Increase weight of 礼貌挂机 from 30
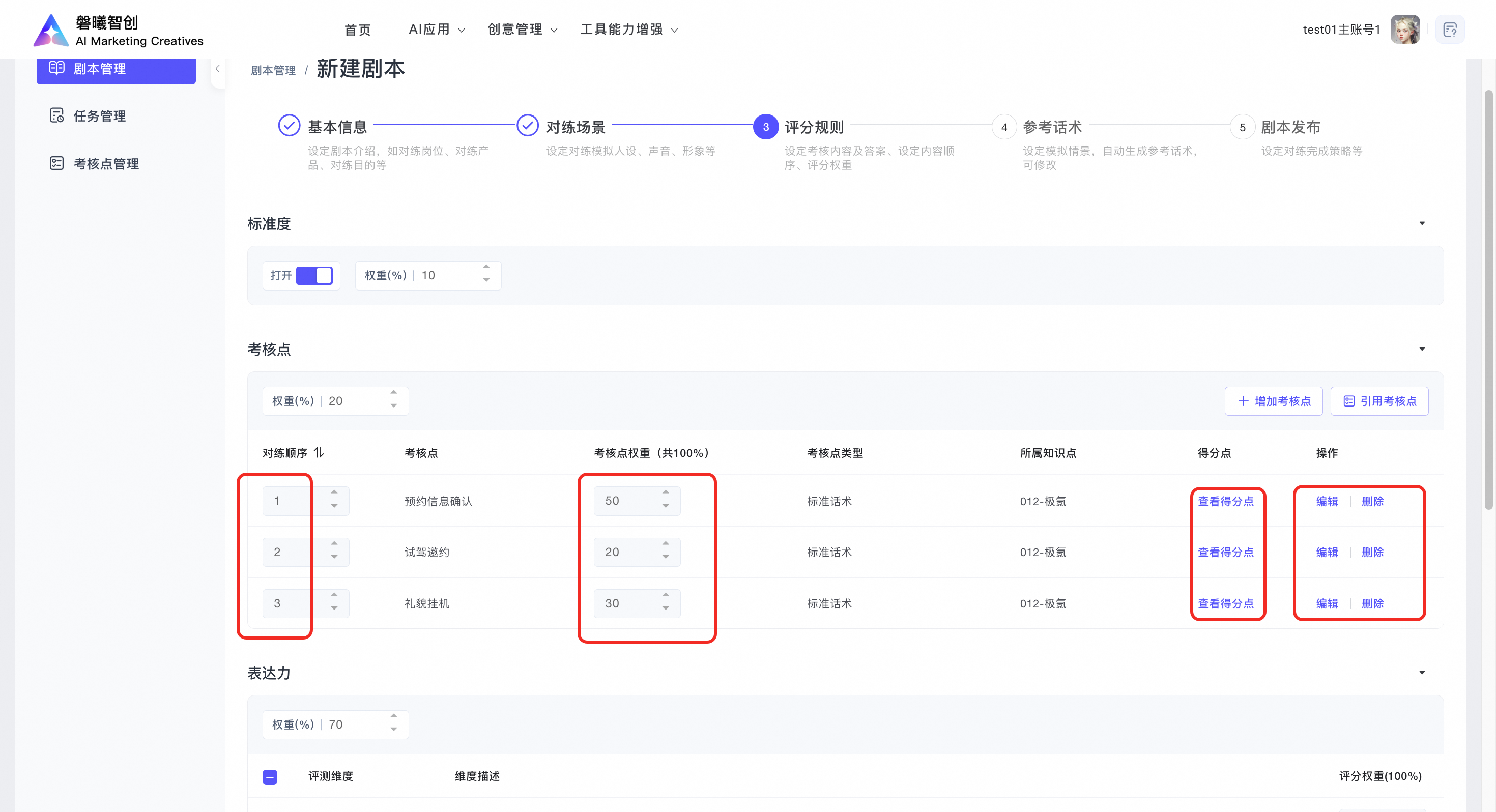 666,596
